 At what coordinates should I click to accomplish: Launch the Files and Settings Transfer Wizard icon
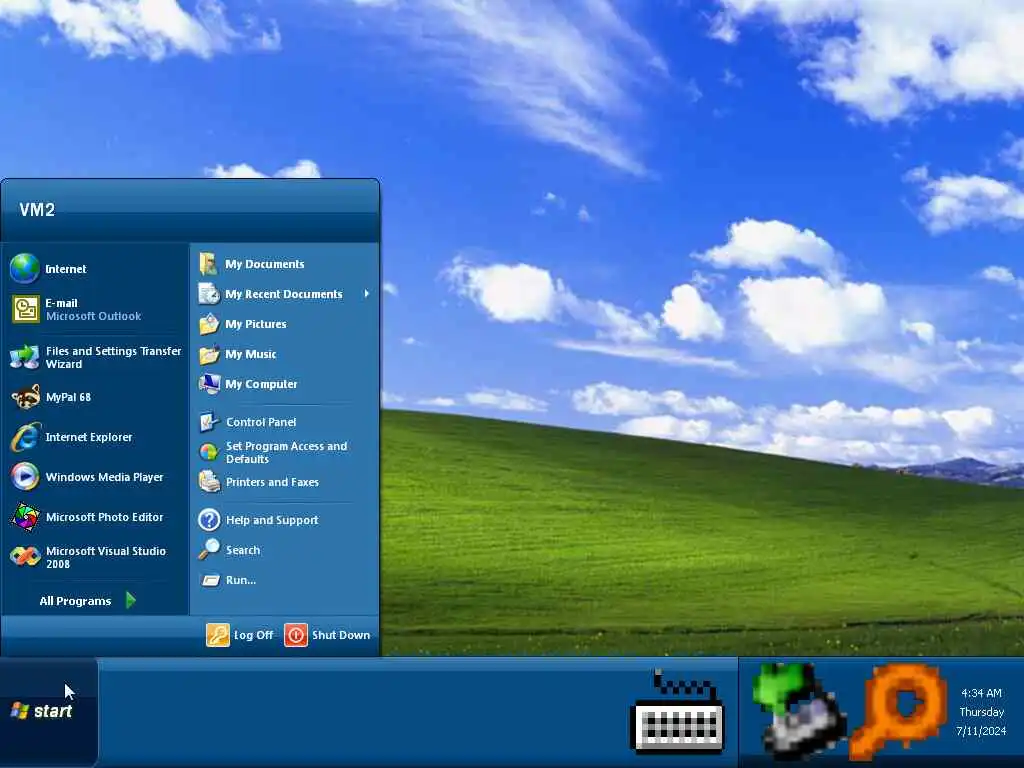tap(25, 357)
